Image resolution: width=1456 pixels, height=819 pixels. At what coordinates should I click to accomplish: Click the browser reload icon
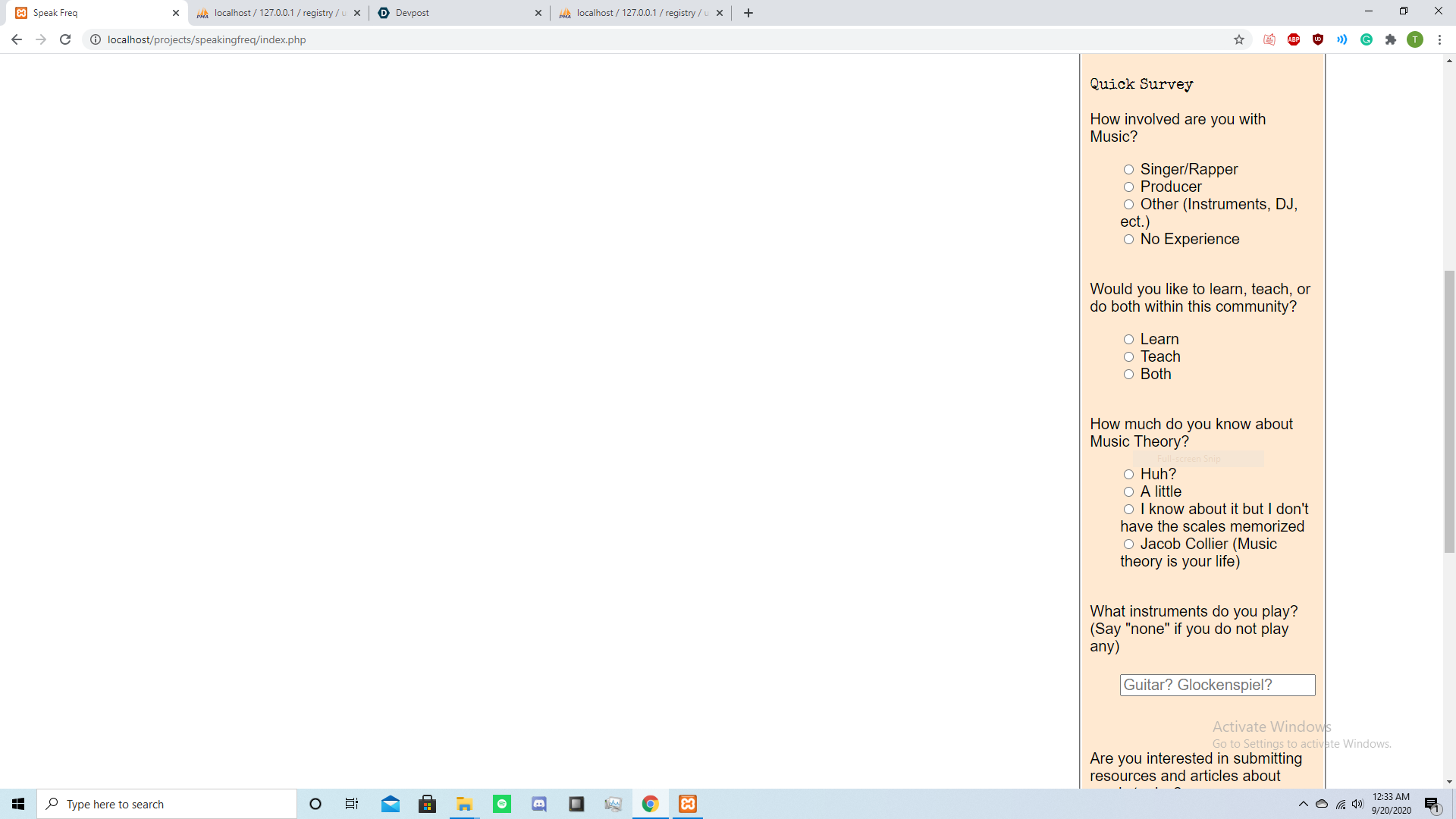coord(65,39)
